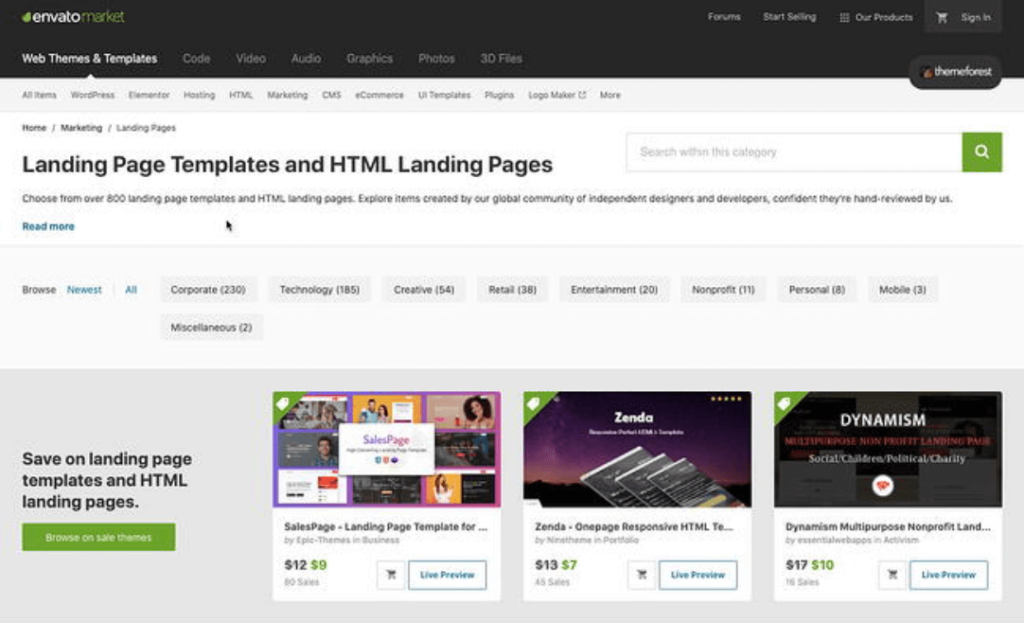Image resolution: width=1024 pixels, height=623 pixels.
Task: Sign In to your account
Action: coord(975,18)
